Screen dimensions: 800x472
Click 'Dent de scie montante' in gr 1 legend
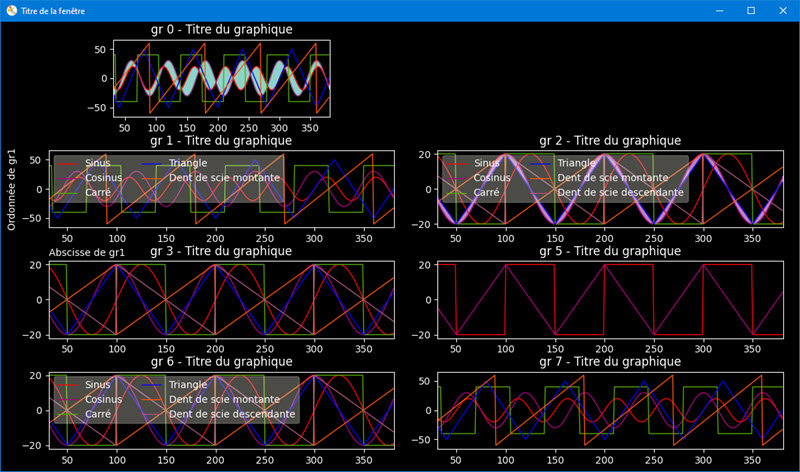pyautogui.click(x=224, y=178)
